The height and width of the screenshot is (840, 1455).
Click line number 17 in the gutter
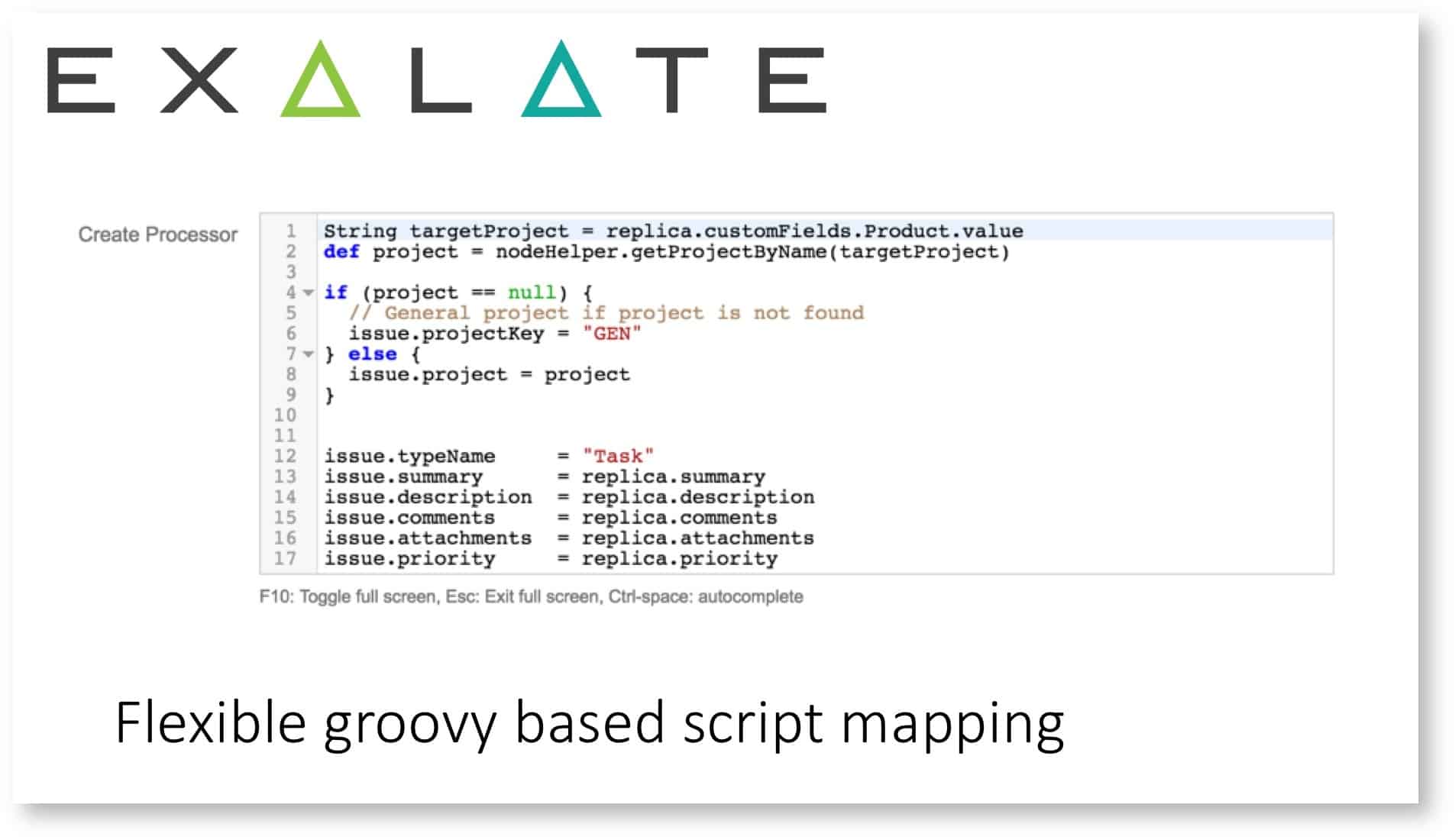click(x=285, y=558)
